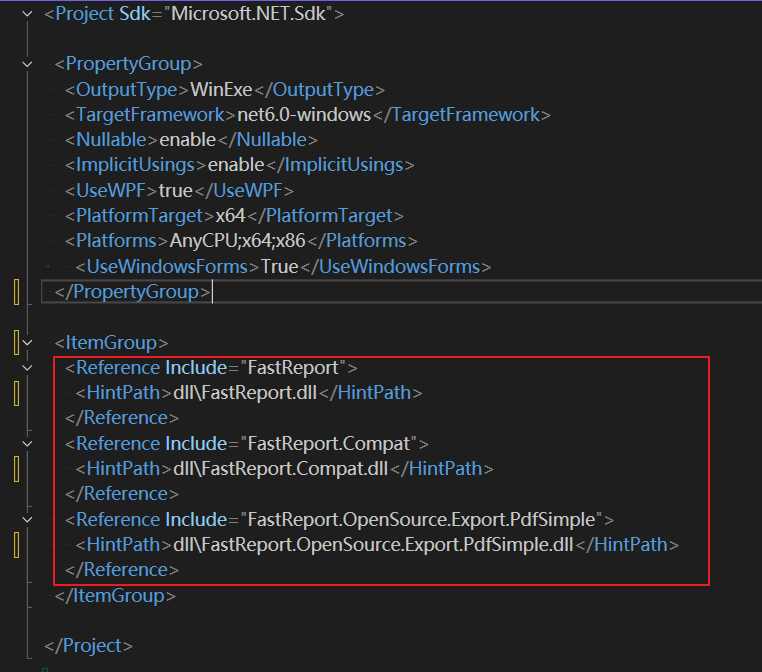The width and height of the screenshot is (762, 672).
Task: Click the opening PropertyGroup tag
Action: 128,64
